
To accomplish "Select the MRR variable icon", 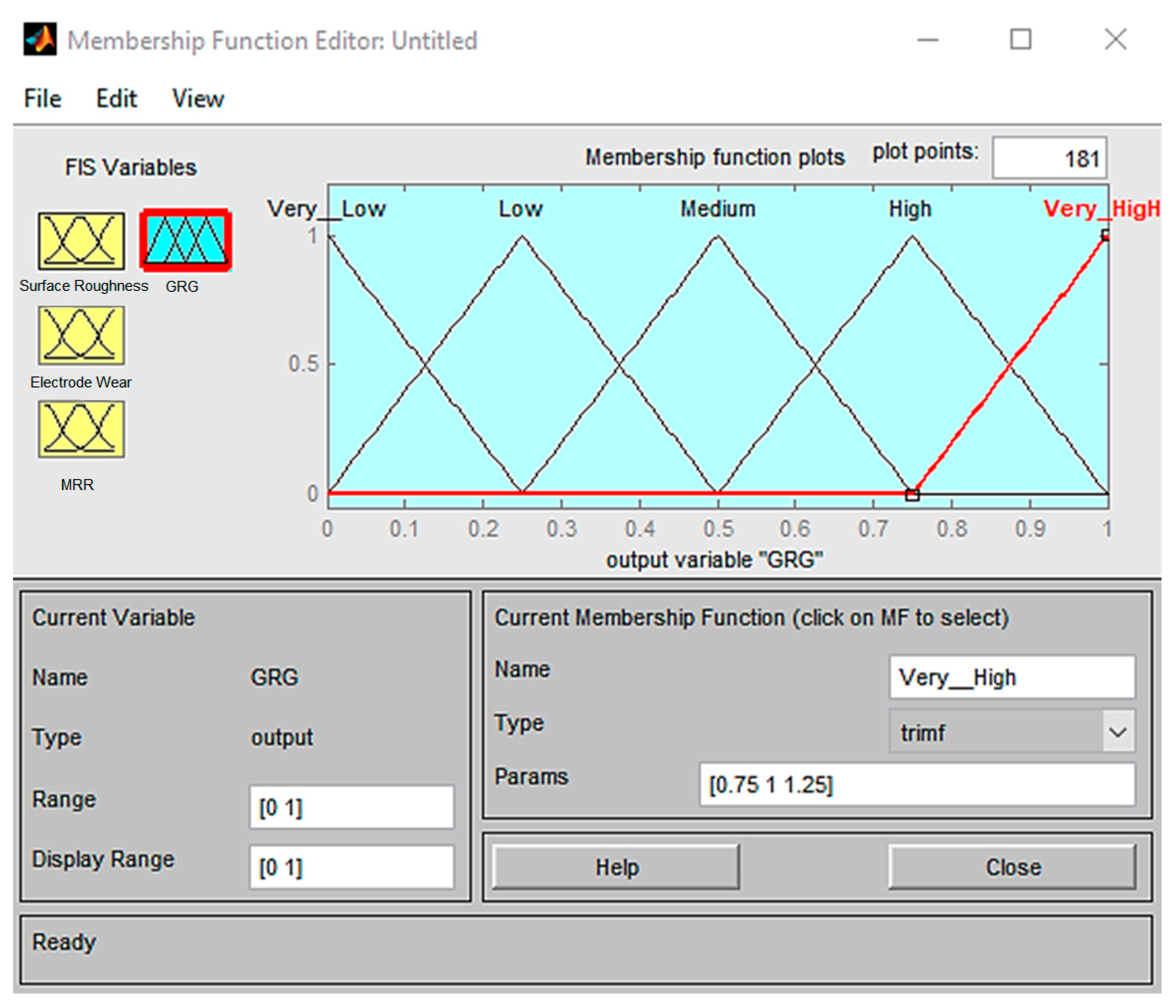I will (x=81, y=430).
